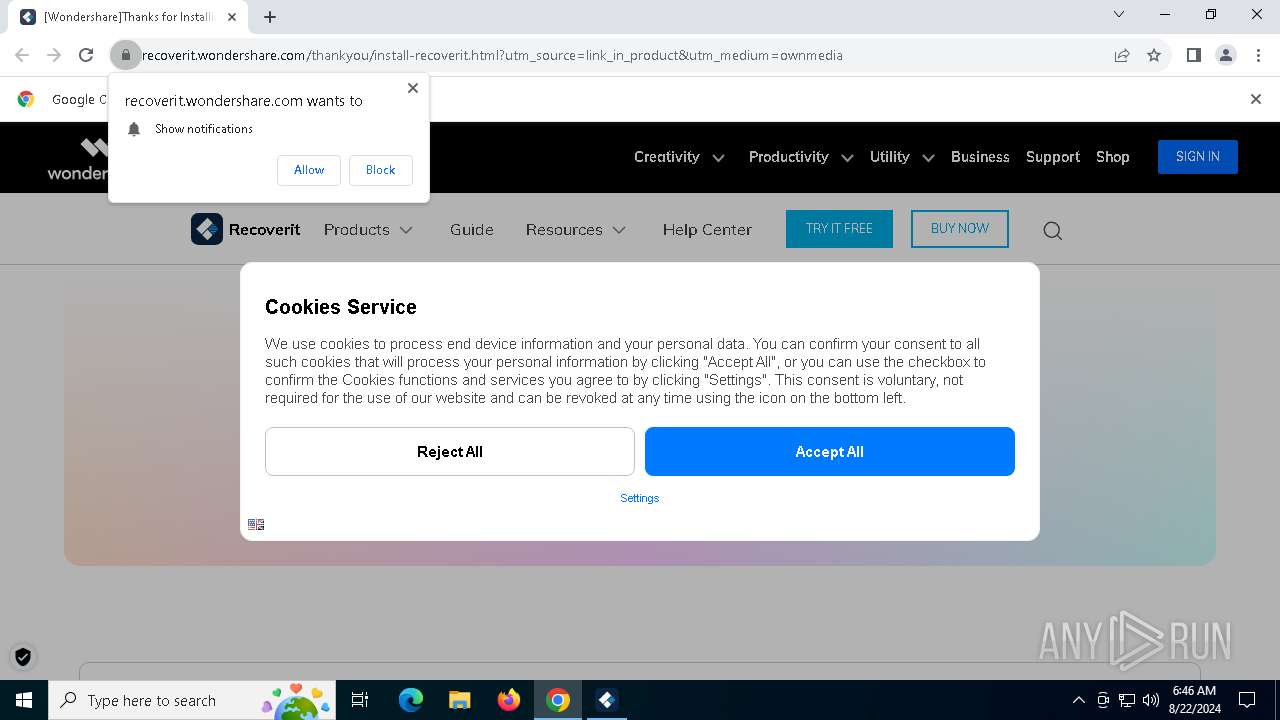The width and height of the screenshot is (1280, 720).
Task: Dismiss the notification permission popup
Action: pyautogui.click(x=413, y=88)
